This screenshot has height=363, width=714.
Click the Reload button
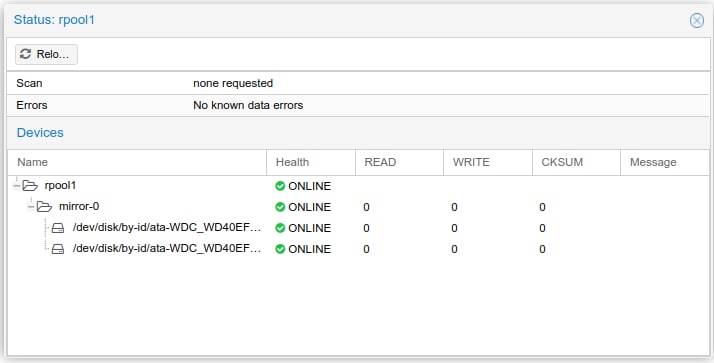tap(46, 54)
